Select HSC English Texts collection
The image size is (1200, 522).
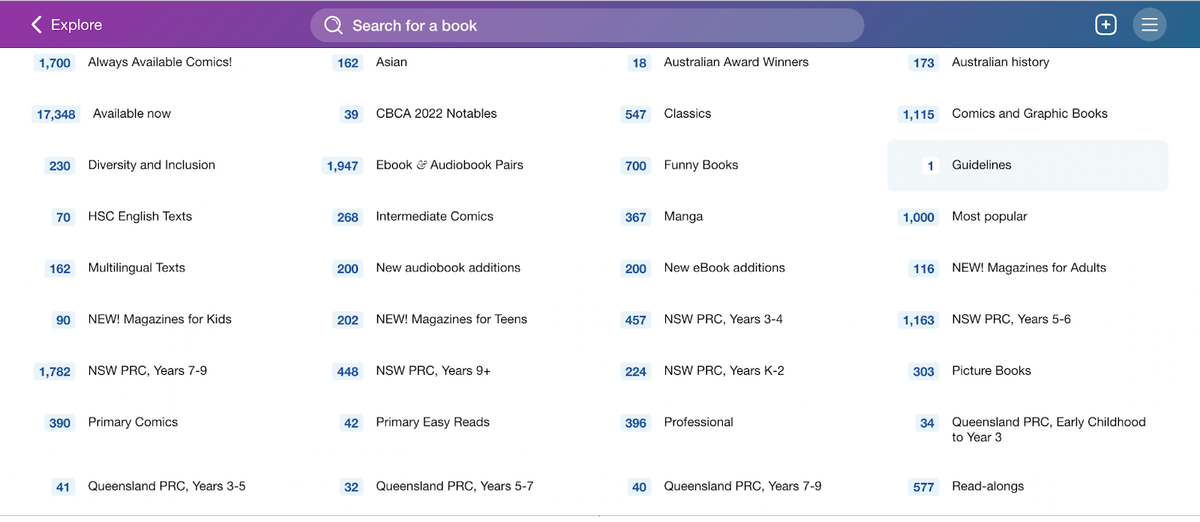point(139,217)
